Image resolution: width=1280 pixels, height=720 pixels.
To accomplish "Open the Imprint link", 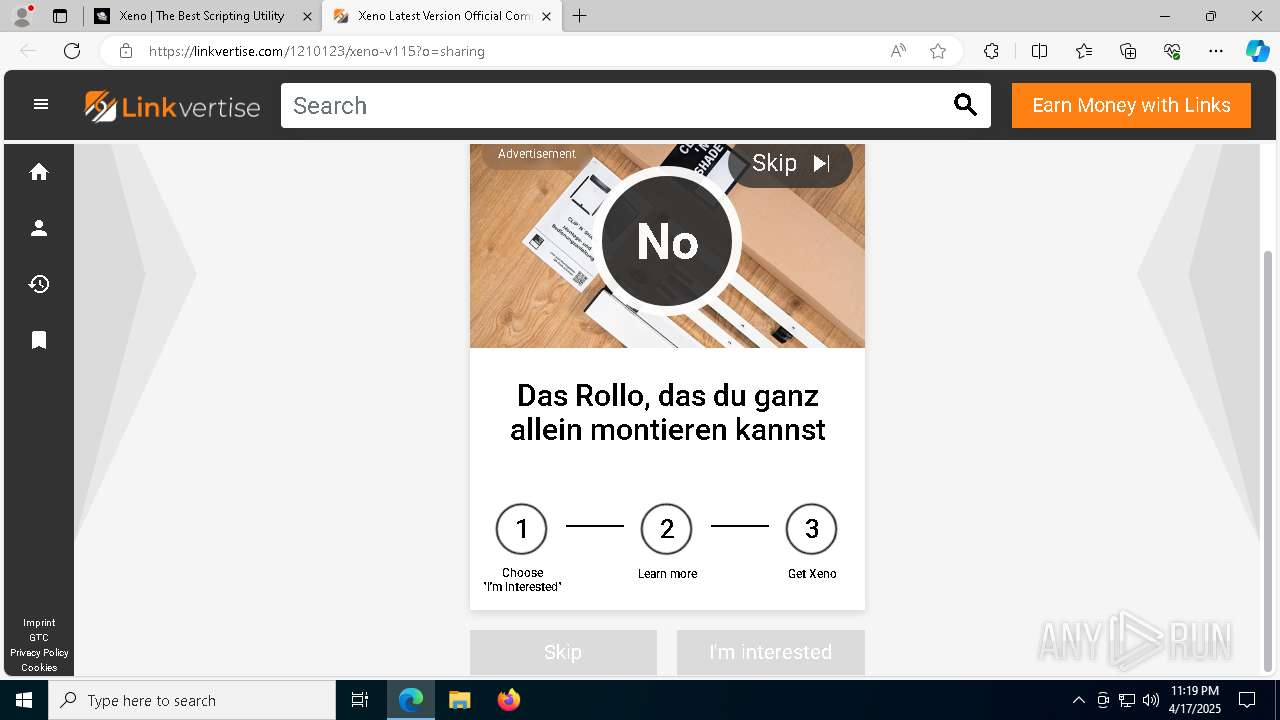I will point(39,623).
